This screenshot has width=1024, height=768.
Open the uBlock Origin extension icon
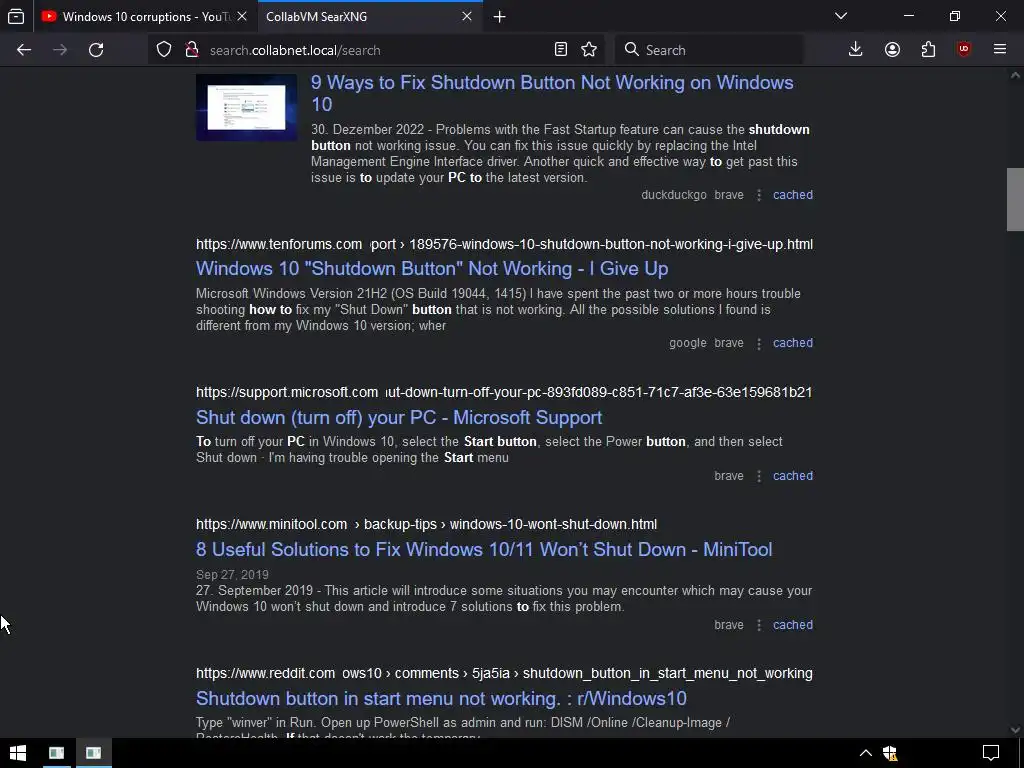(964, 50)
